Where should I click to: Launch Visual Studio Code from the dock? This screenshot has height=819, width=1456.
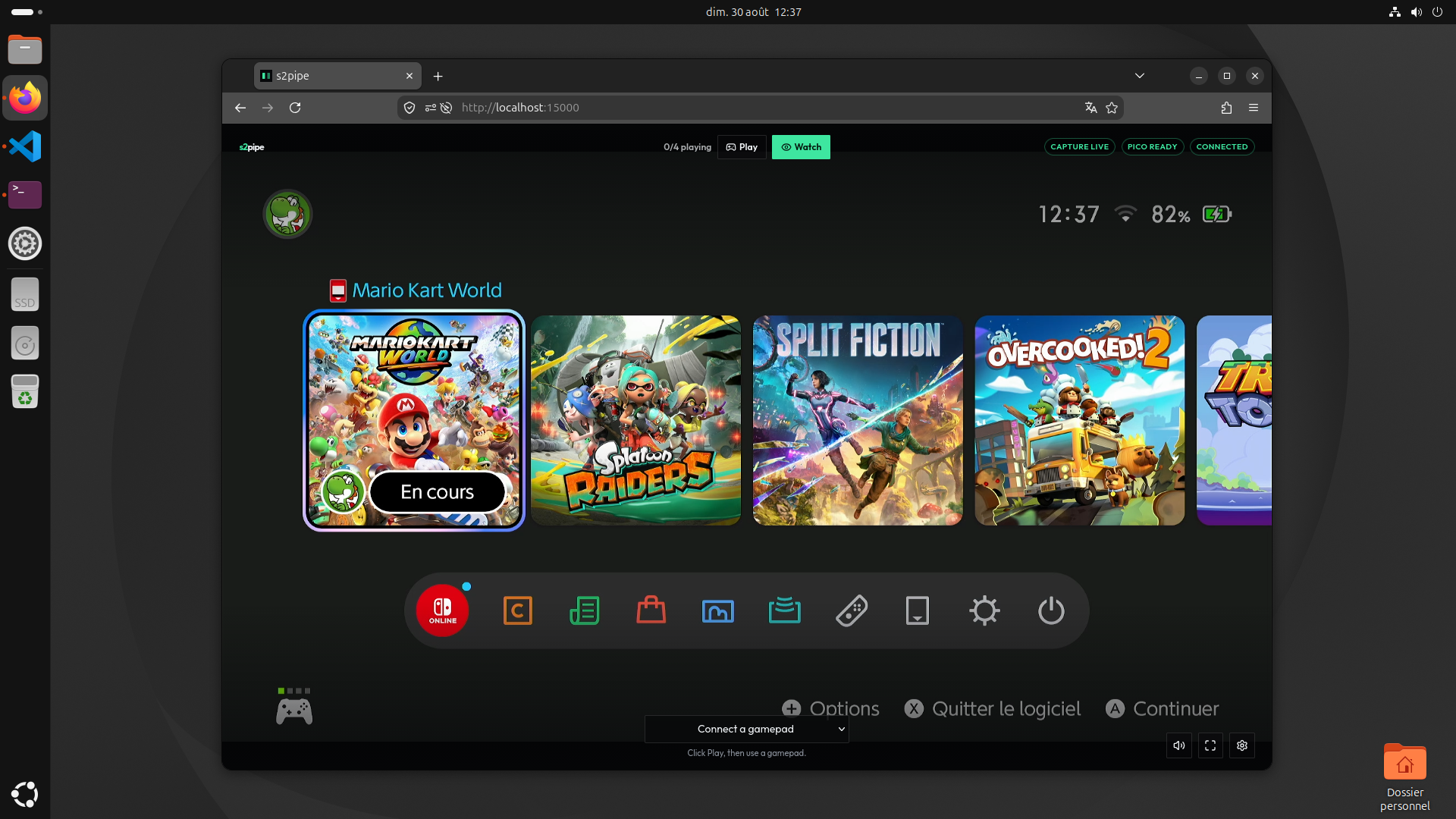(x=25, y=146)
